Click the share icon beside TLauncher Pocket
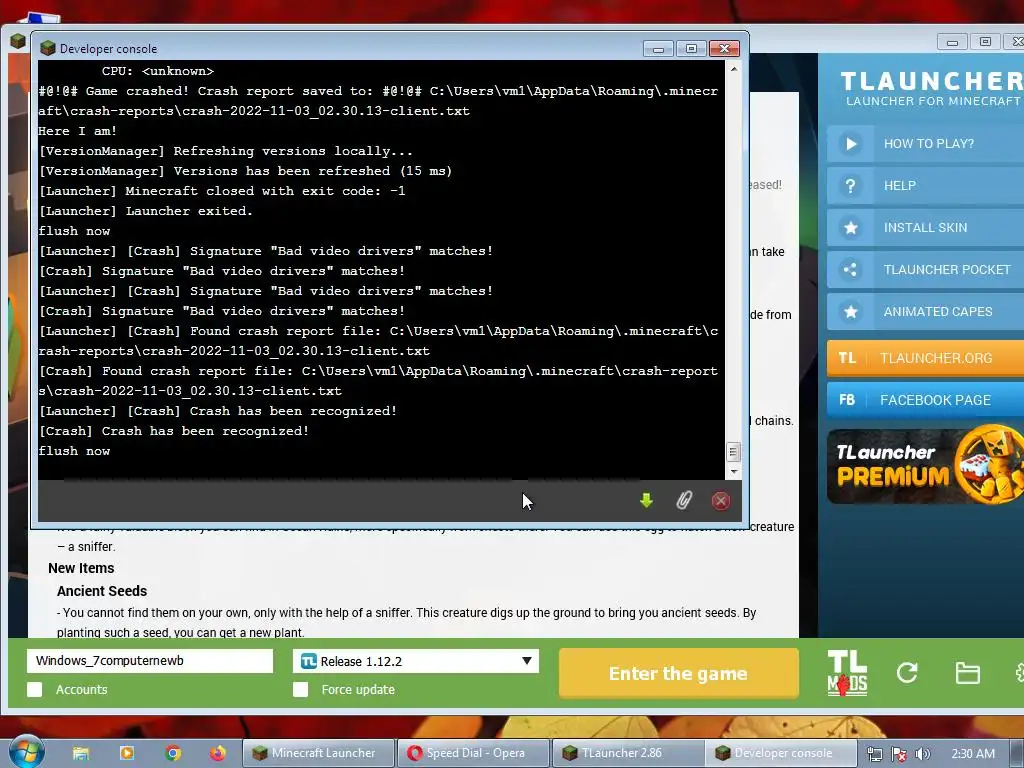The image size is (1024, 768). click(850, 270)
